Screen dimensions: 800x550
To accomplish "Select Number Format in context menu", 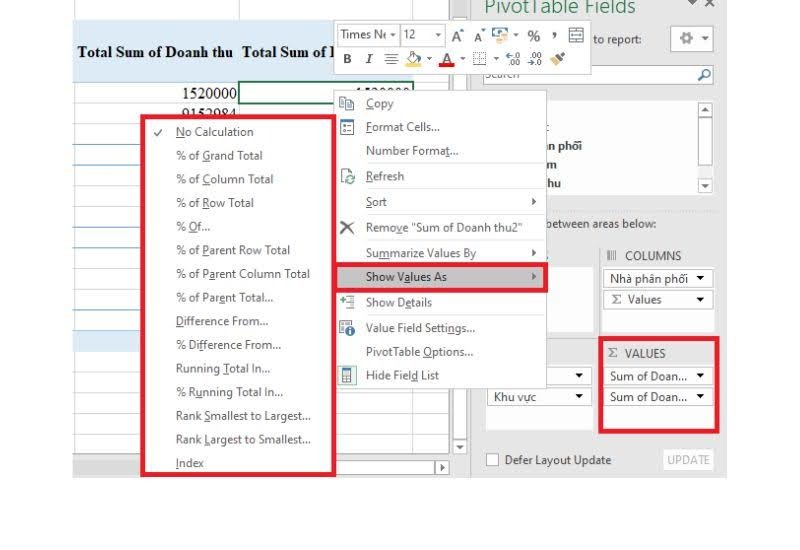I will click(x=441, y=151).
